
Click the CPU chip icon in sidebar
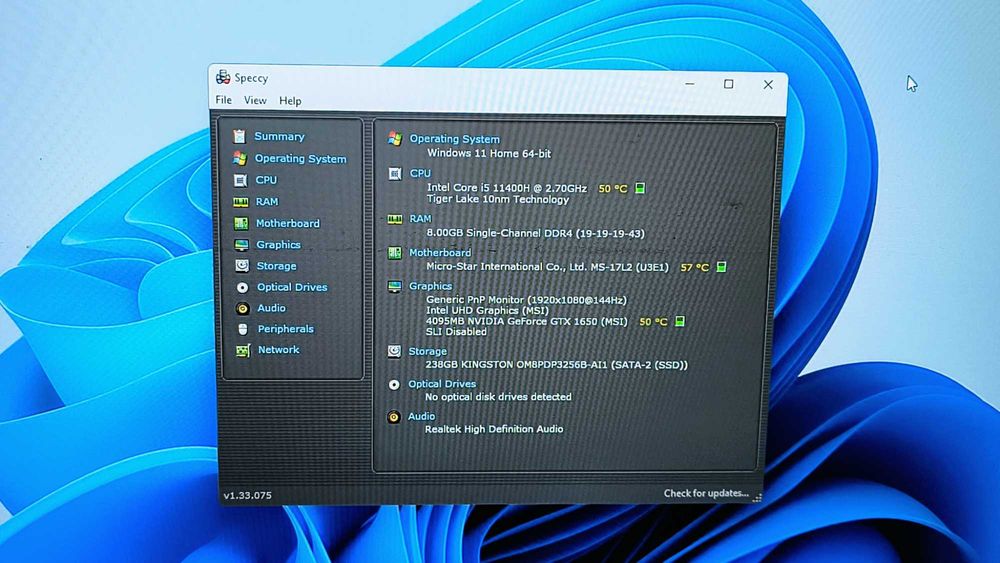coord(240,180)
